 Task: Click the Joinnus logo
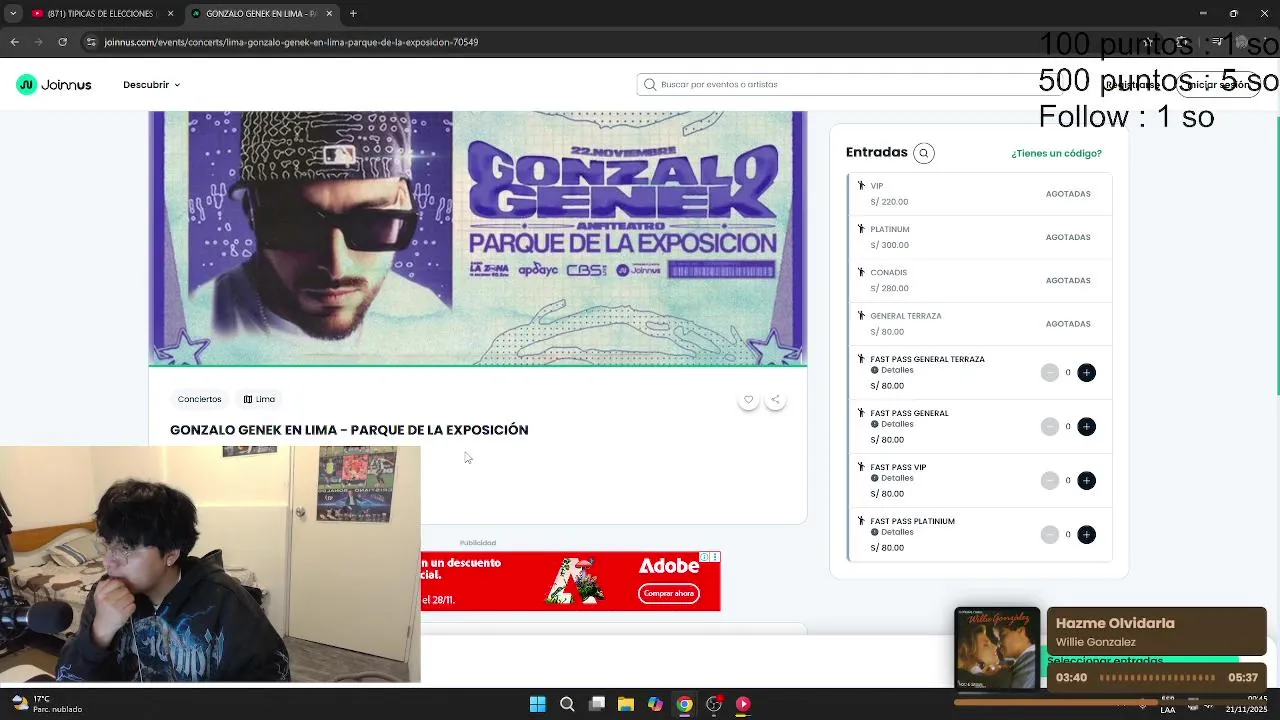(54, 85)
